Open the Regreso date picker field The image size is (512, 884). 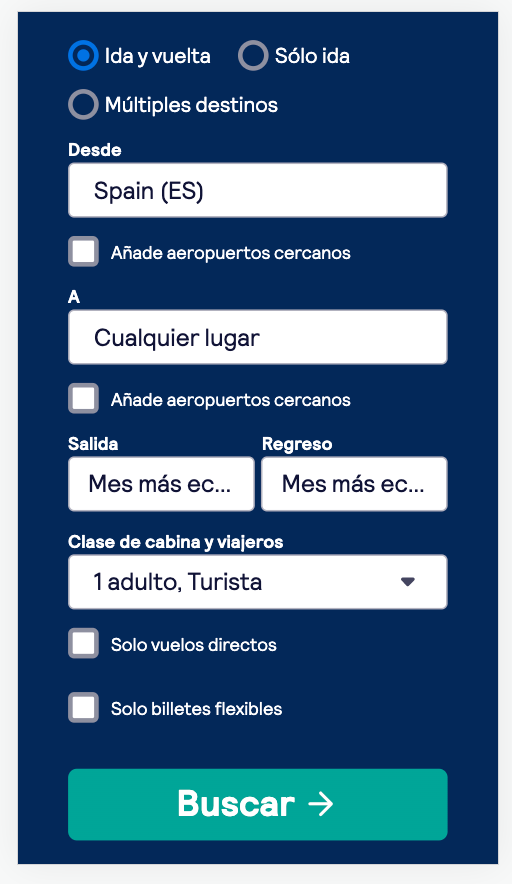point(355,484)
